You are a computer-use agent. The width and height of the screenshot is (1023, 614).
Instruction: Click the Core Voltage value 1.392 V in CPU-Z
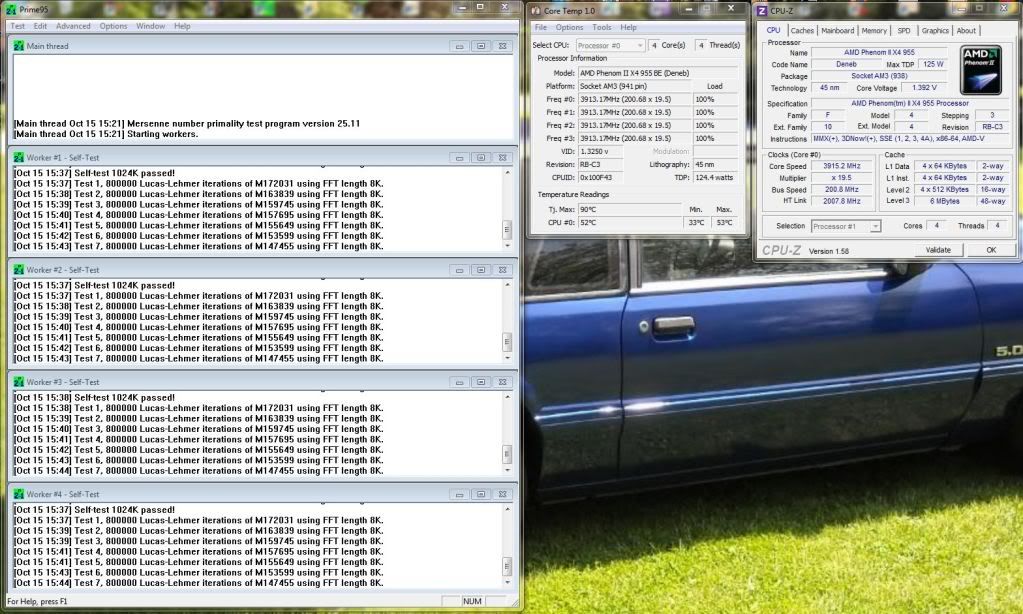tap(924, 87)
